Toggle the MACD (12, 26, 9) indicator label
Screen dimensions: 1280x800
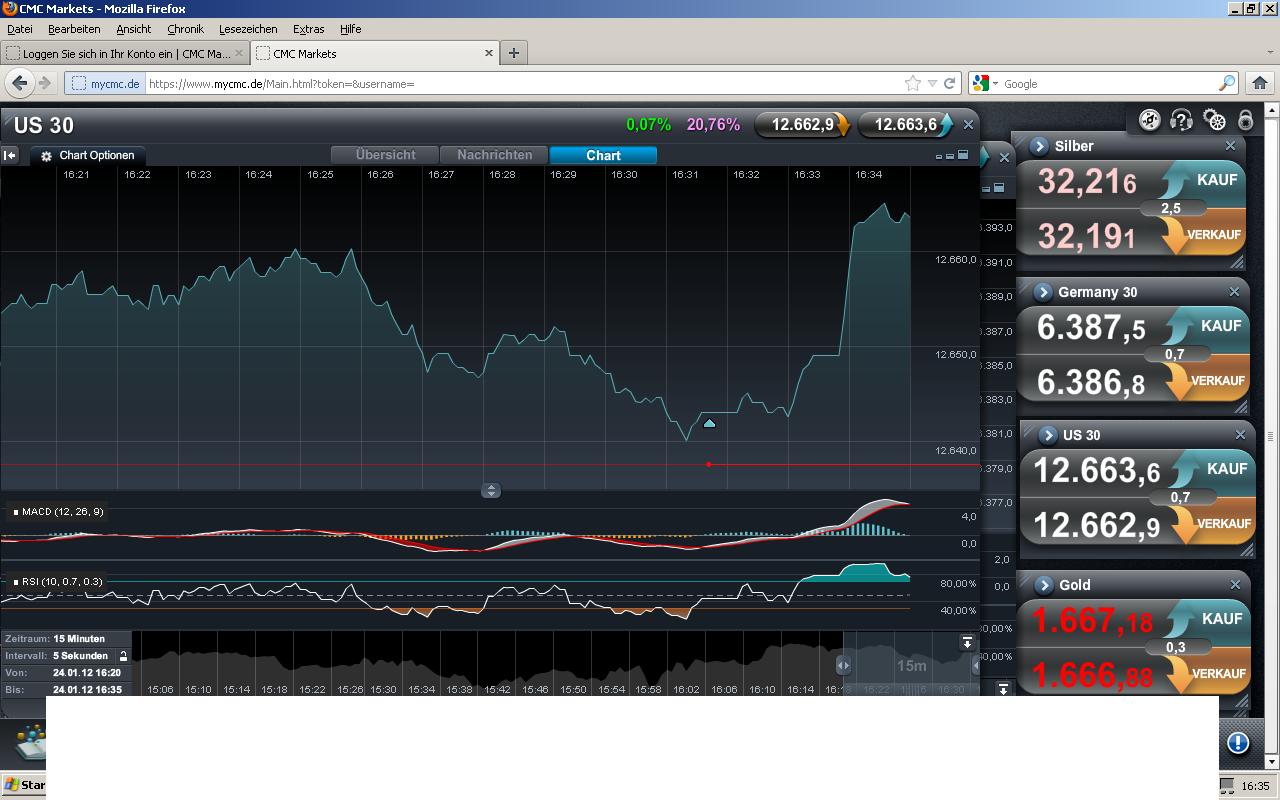[x=58, y=512]
